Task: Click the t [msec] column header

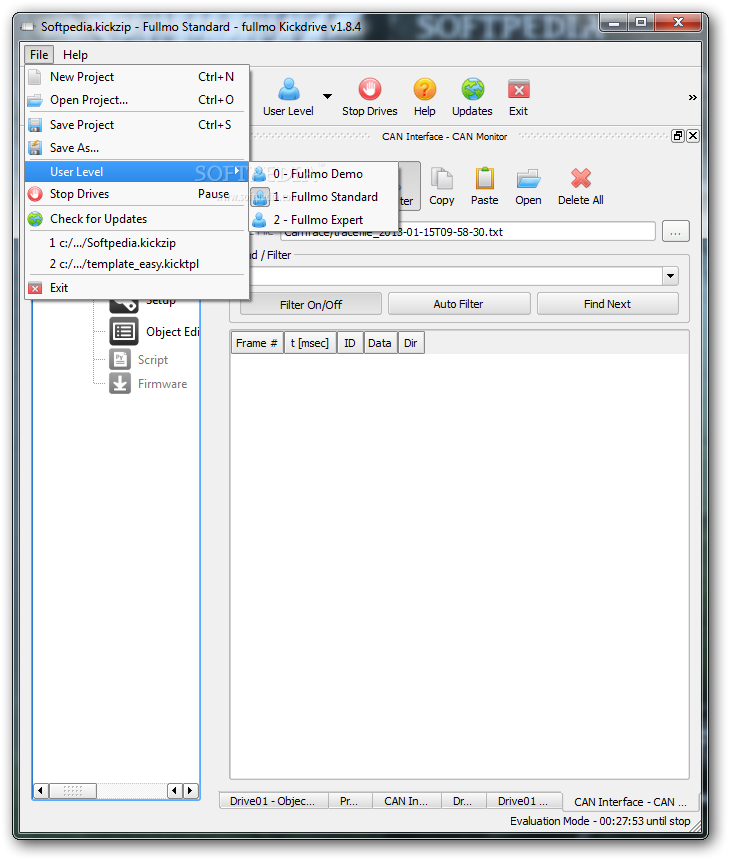Action: click(x=310, y=343)
